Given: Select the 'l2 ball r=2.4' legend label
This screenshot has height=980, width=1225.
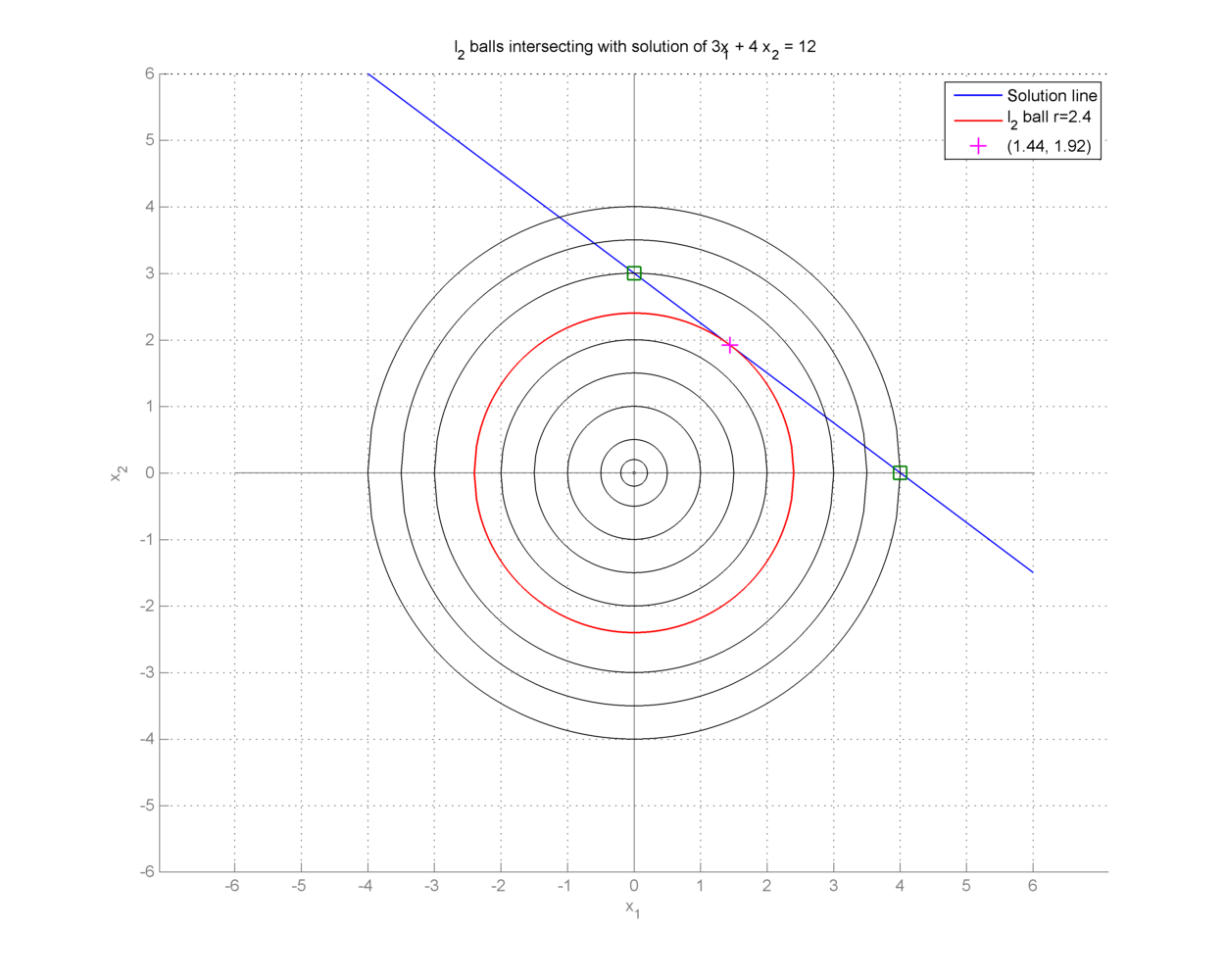Looking at the screenshot, I should coord(1049,119).
